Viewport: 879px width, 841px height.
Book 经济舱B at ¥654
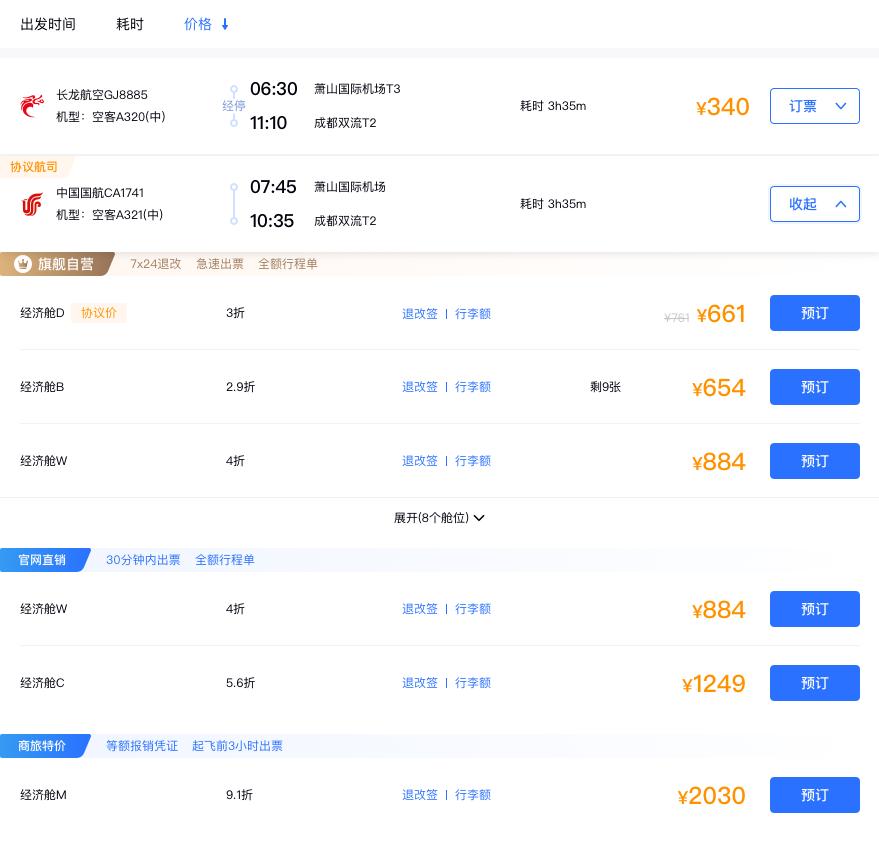pos(815,387)
